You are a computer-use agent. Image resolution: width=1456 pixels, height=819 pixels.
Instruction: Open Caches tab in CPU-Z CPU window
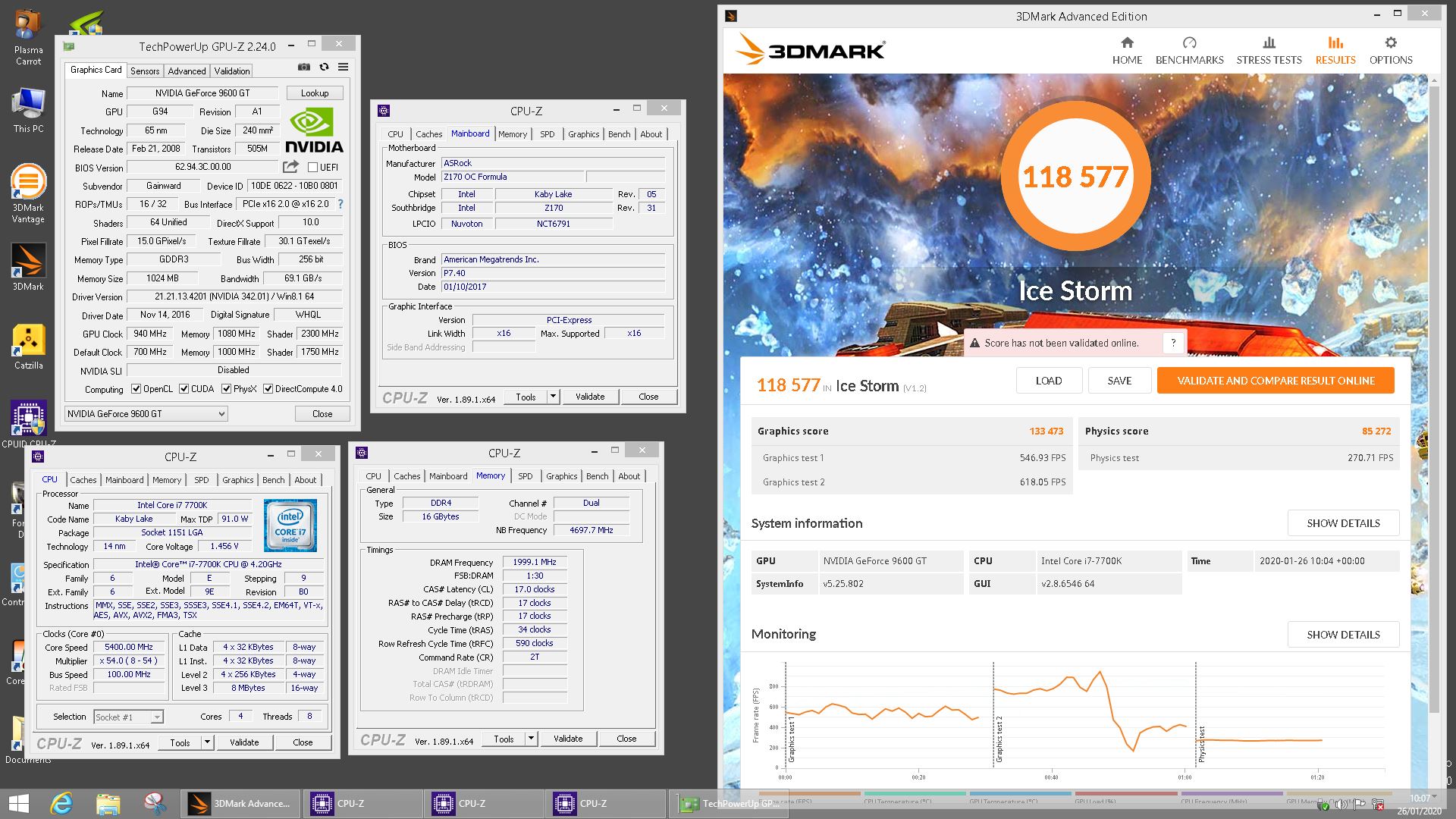(83, 480)
